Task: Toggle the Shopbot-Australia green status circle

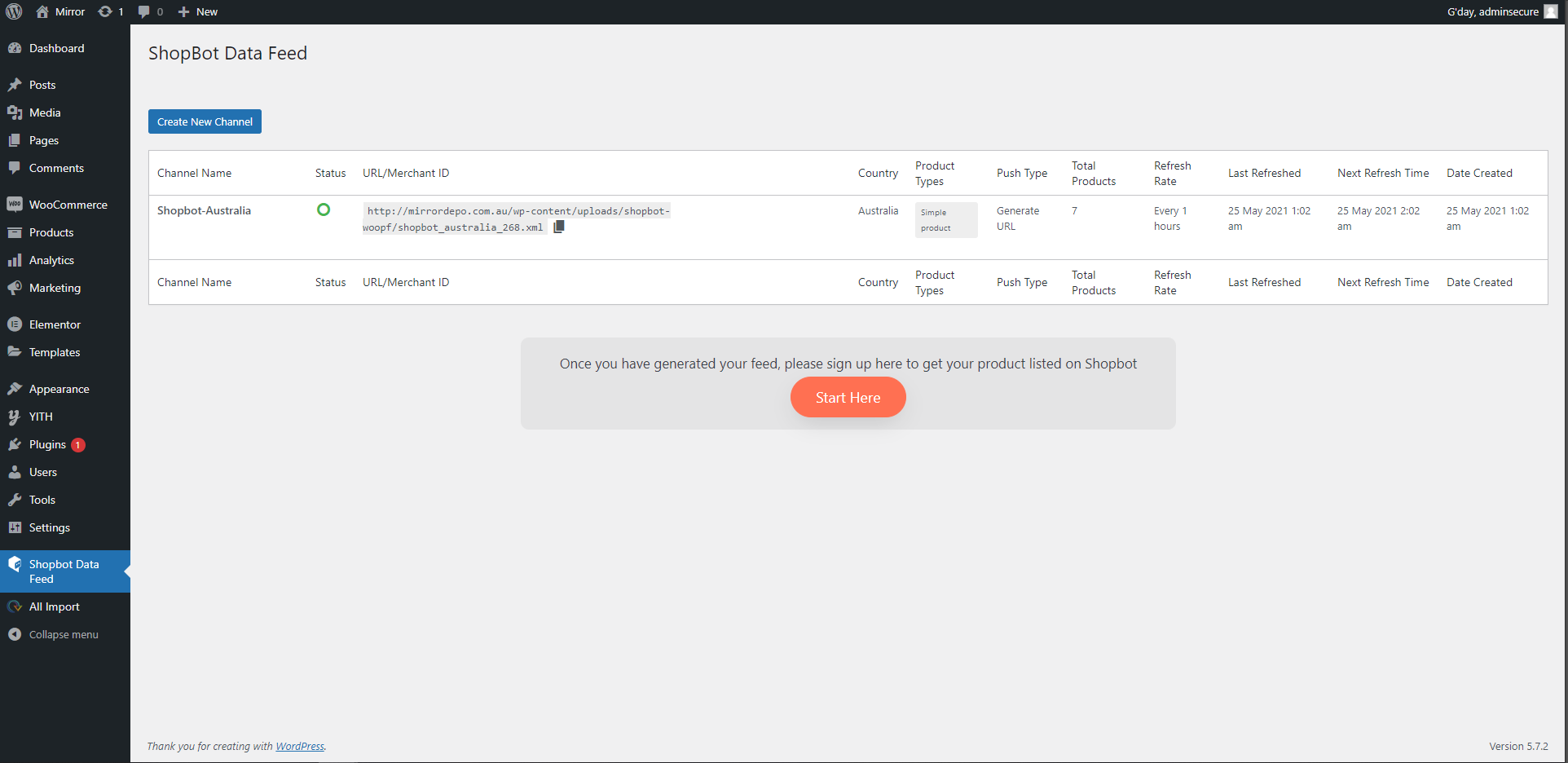Action: click(x=324, y=209)
